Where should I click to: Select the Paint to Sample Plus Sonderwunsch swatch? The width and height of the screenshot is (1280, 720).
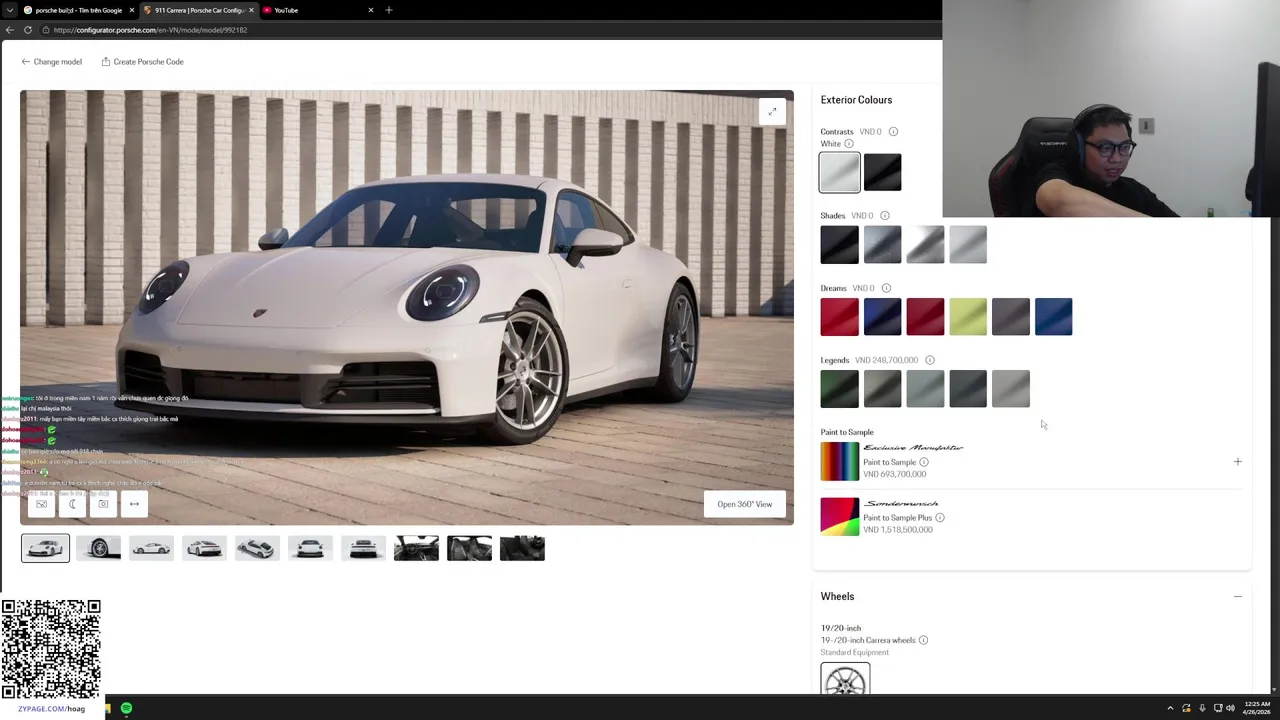tap(839, 517)
